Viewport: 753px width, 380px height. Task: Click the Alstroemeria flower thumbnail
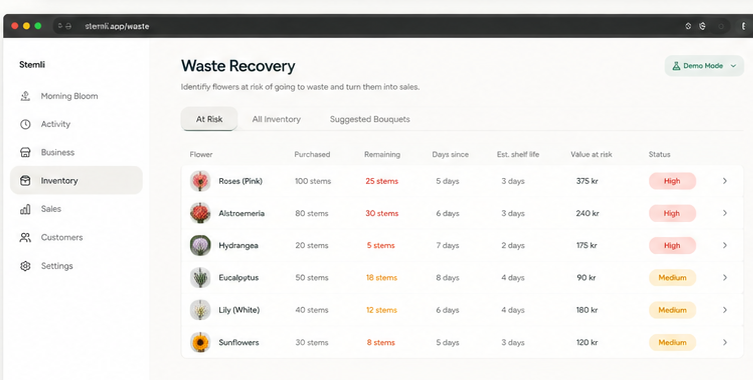click(200, 213)
